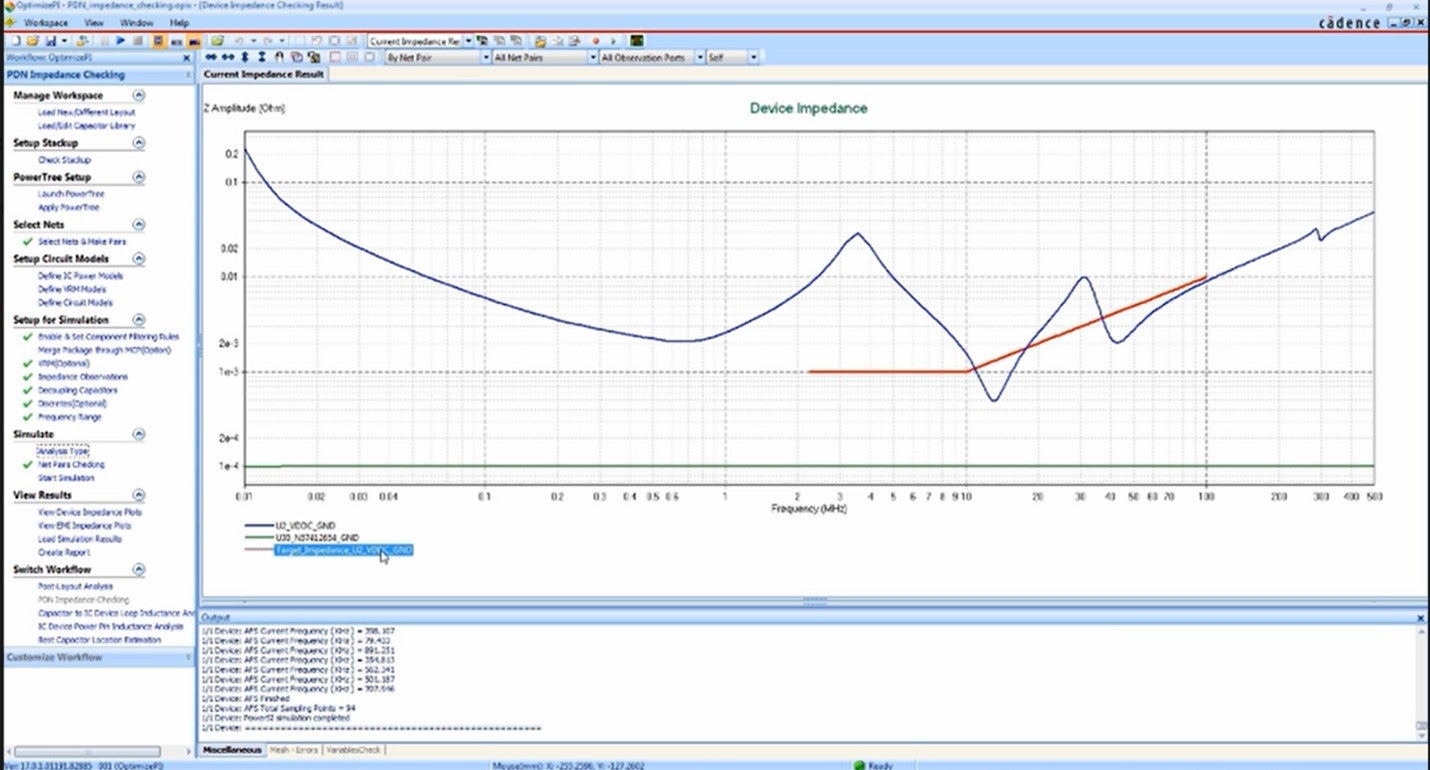Click the red record dot icon
The width and height of the screenshot is (1430, 770).
tap(596, 41)
